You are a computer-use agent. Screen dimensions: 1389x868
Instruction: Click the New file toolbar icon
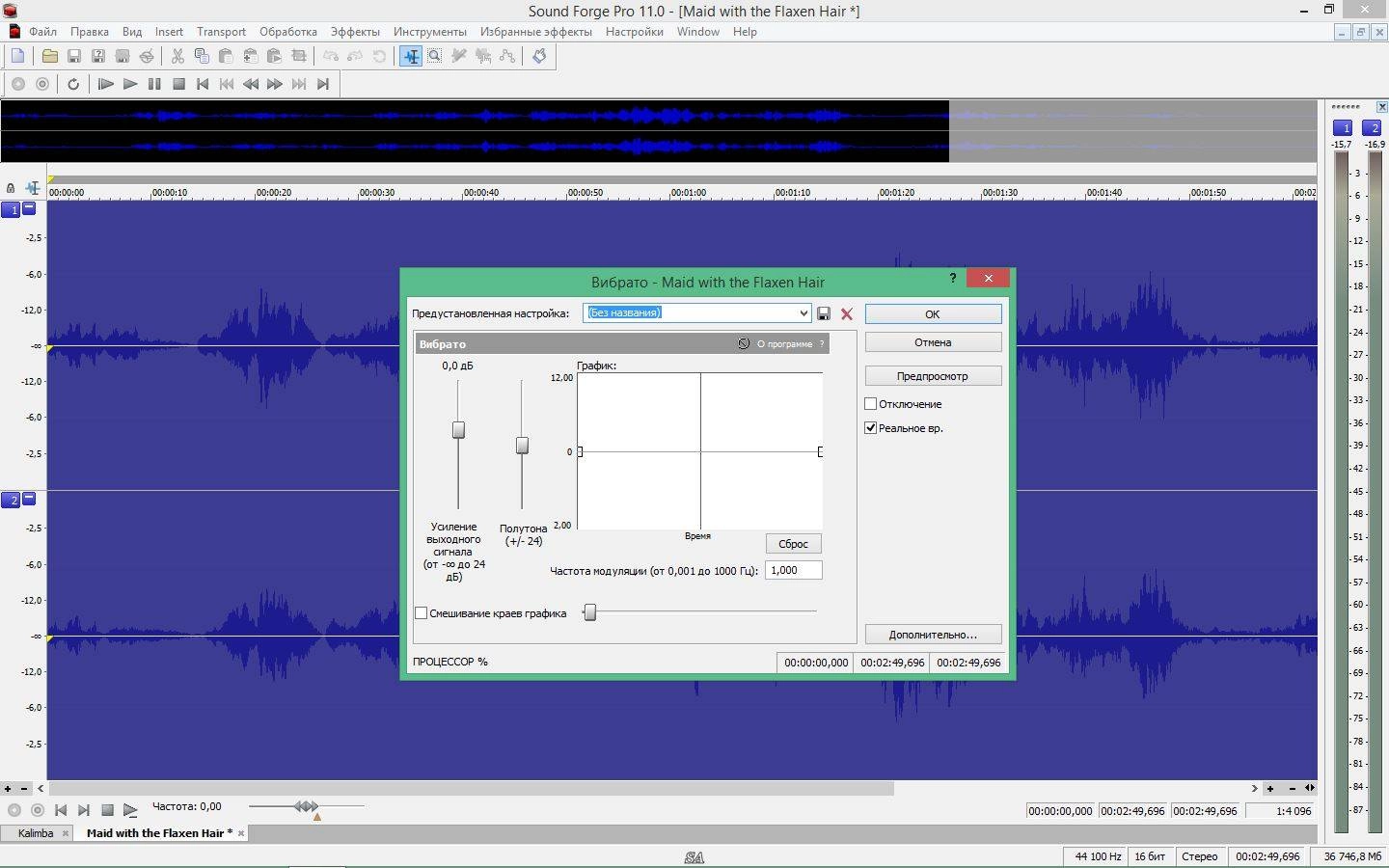point(17,56)
